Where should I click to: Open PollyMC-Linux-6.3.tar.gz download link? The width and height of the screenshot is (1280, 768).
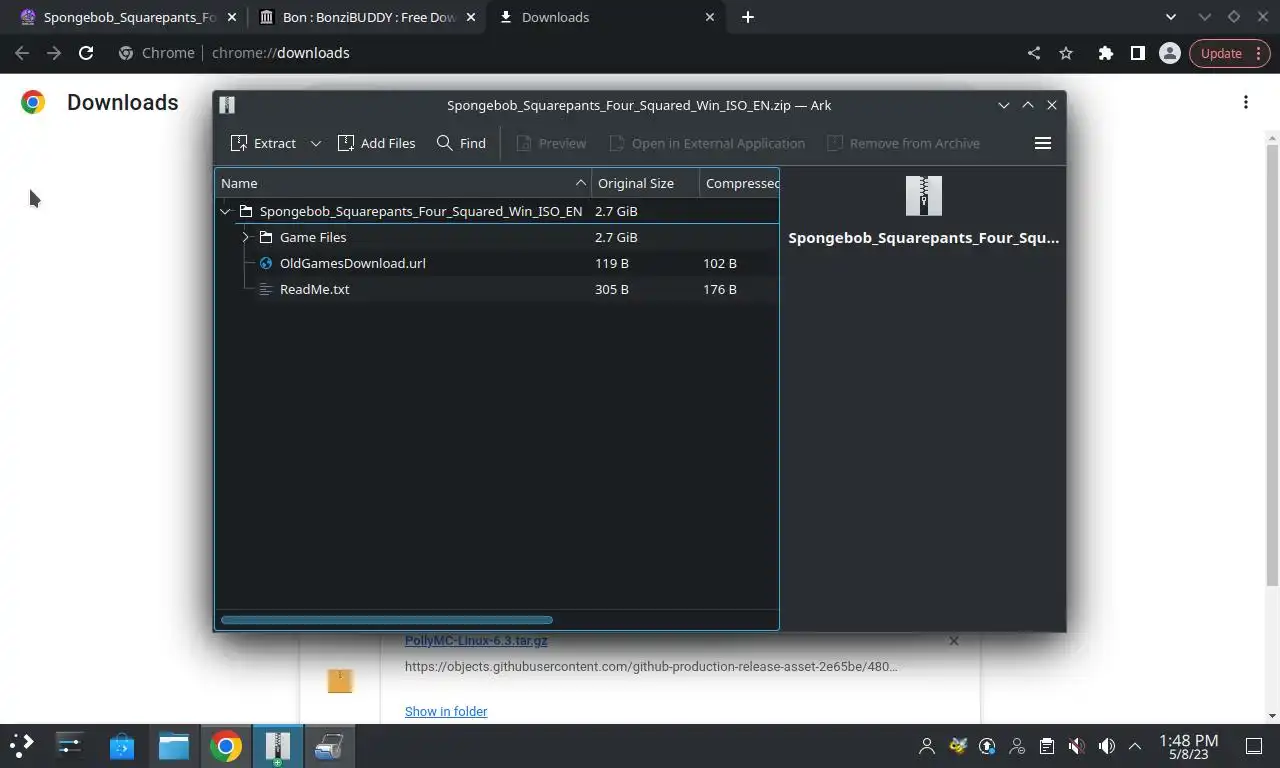pyautogui.click(x=476, y=641)
